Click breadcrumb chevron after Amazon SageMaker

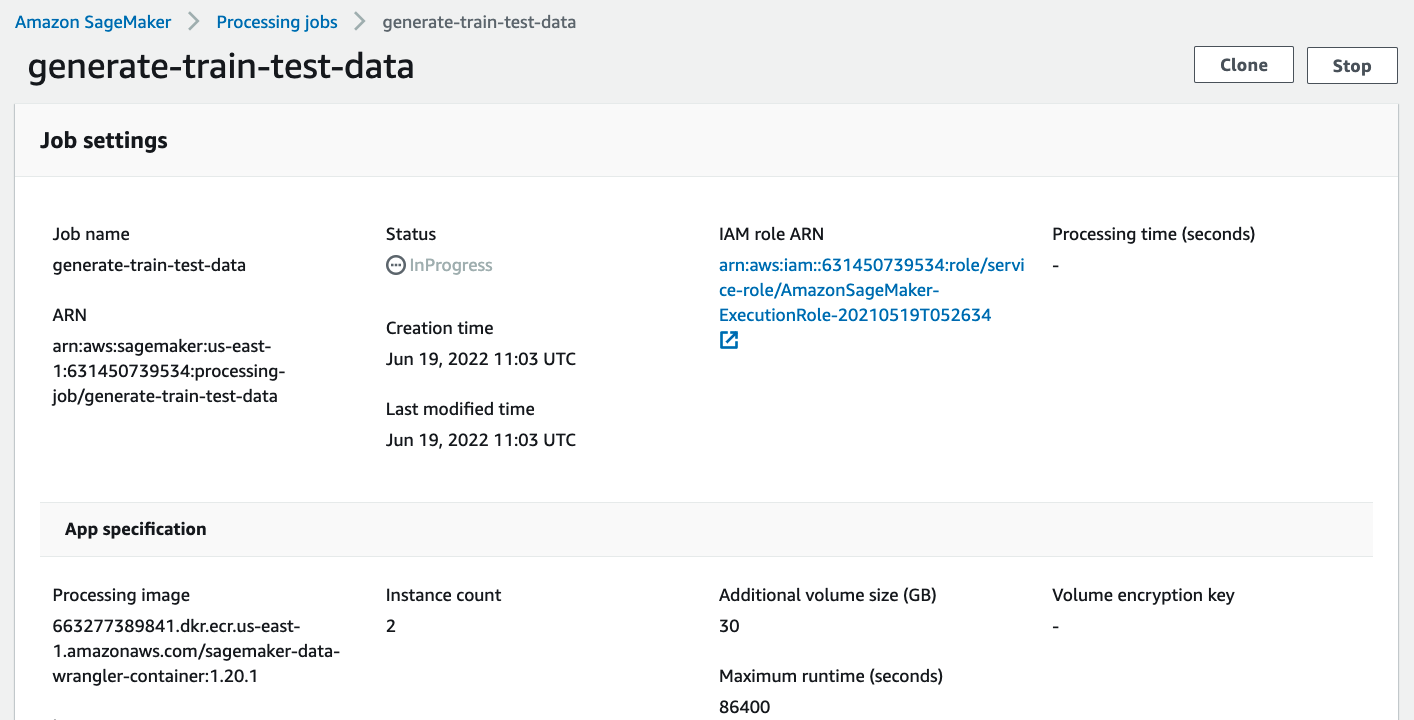pos(194,21)
